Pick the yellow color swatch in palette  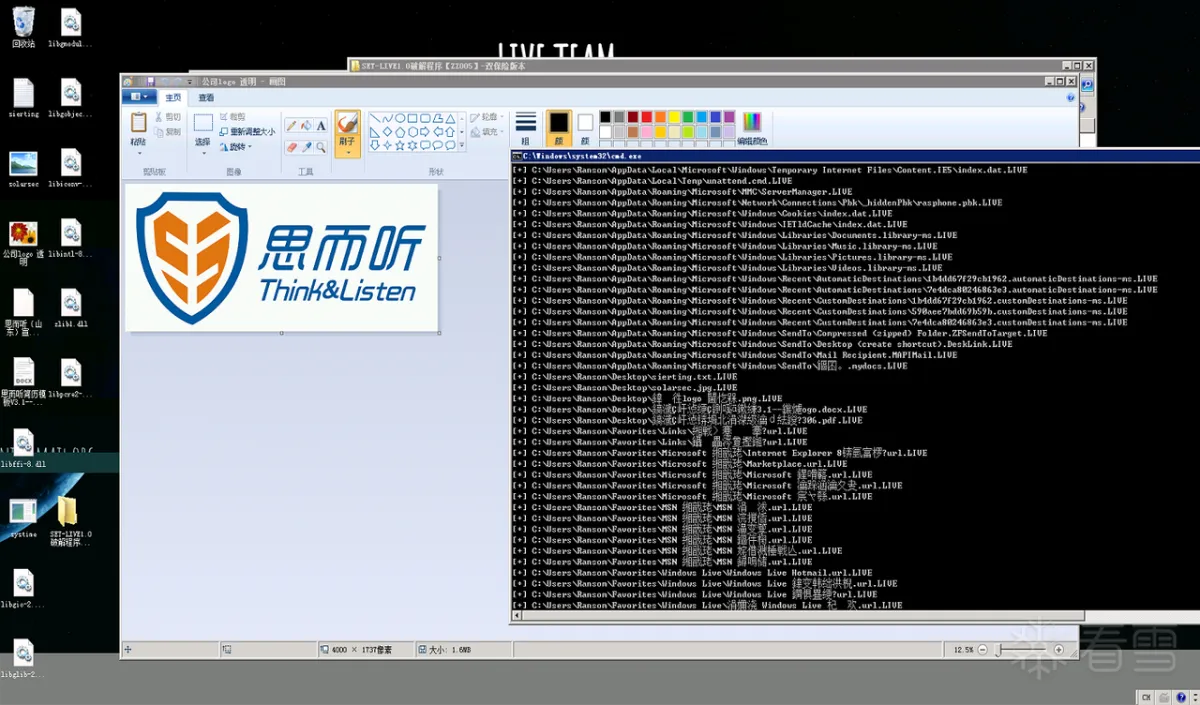[675, 117]
